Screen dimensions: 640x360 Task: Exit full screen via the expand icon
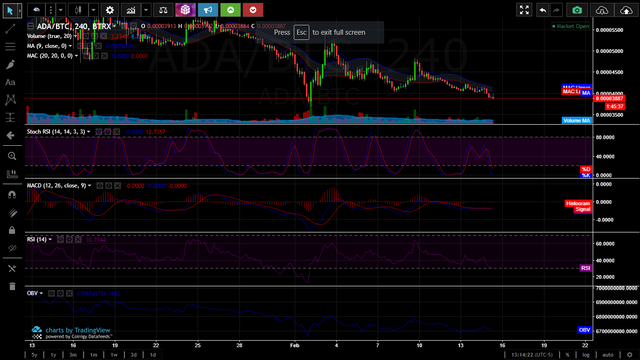click(x=524, y=10)
